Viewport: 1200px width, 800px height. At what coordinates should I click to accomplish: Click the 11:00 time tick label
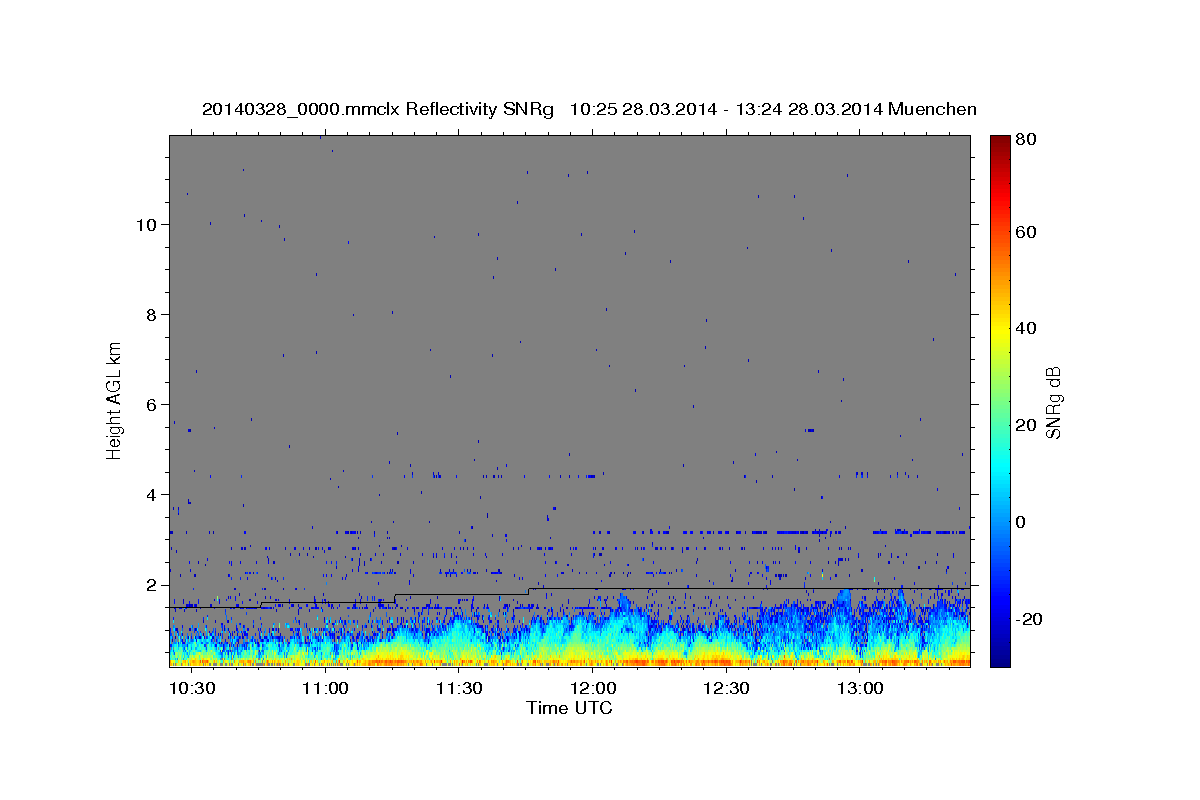[324, 688]
